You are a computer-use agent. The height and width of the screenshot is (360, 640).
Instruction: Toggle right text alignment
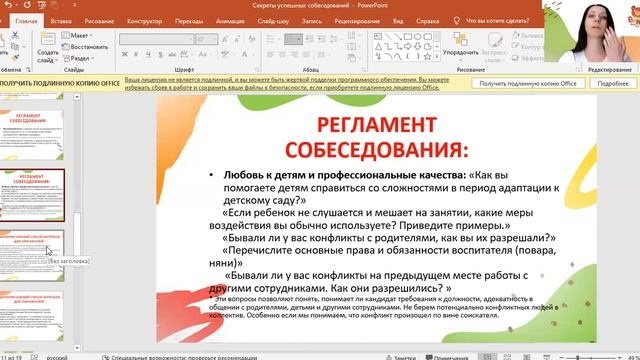[x=294, y=54]
